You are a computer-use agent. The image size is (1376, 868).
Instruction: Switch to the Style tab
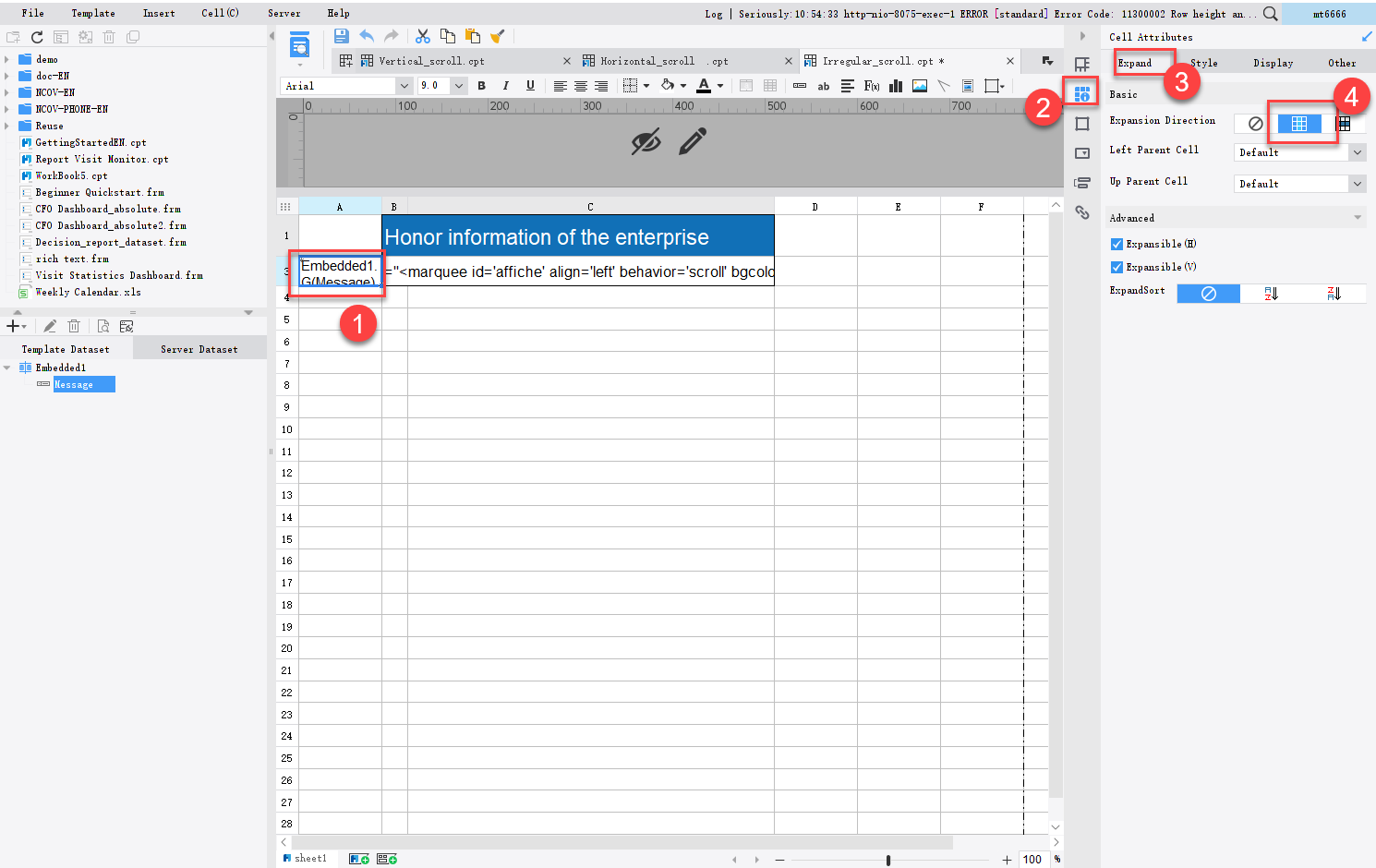(1203, 63)
